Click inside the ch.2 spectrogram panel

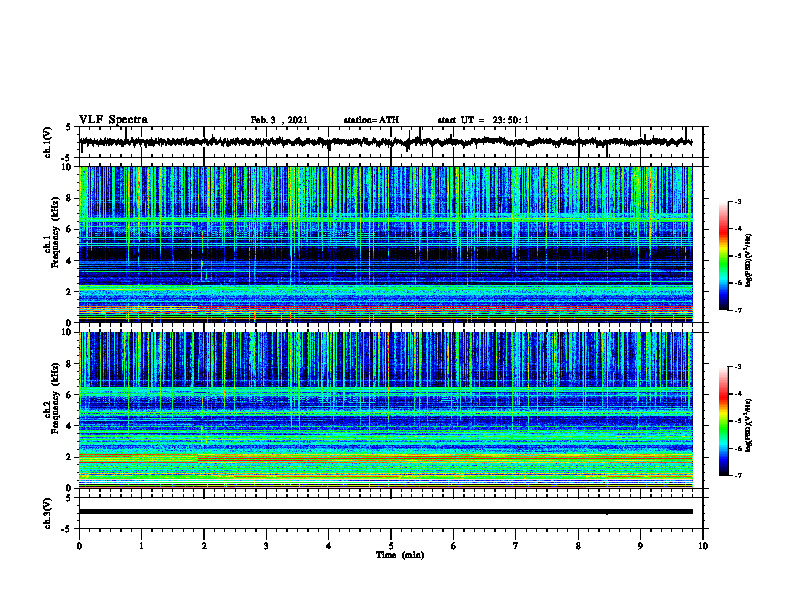385,410
